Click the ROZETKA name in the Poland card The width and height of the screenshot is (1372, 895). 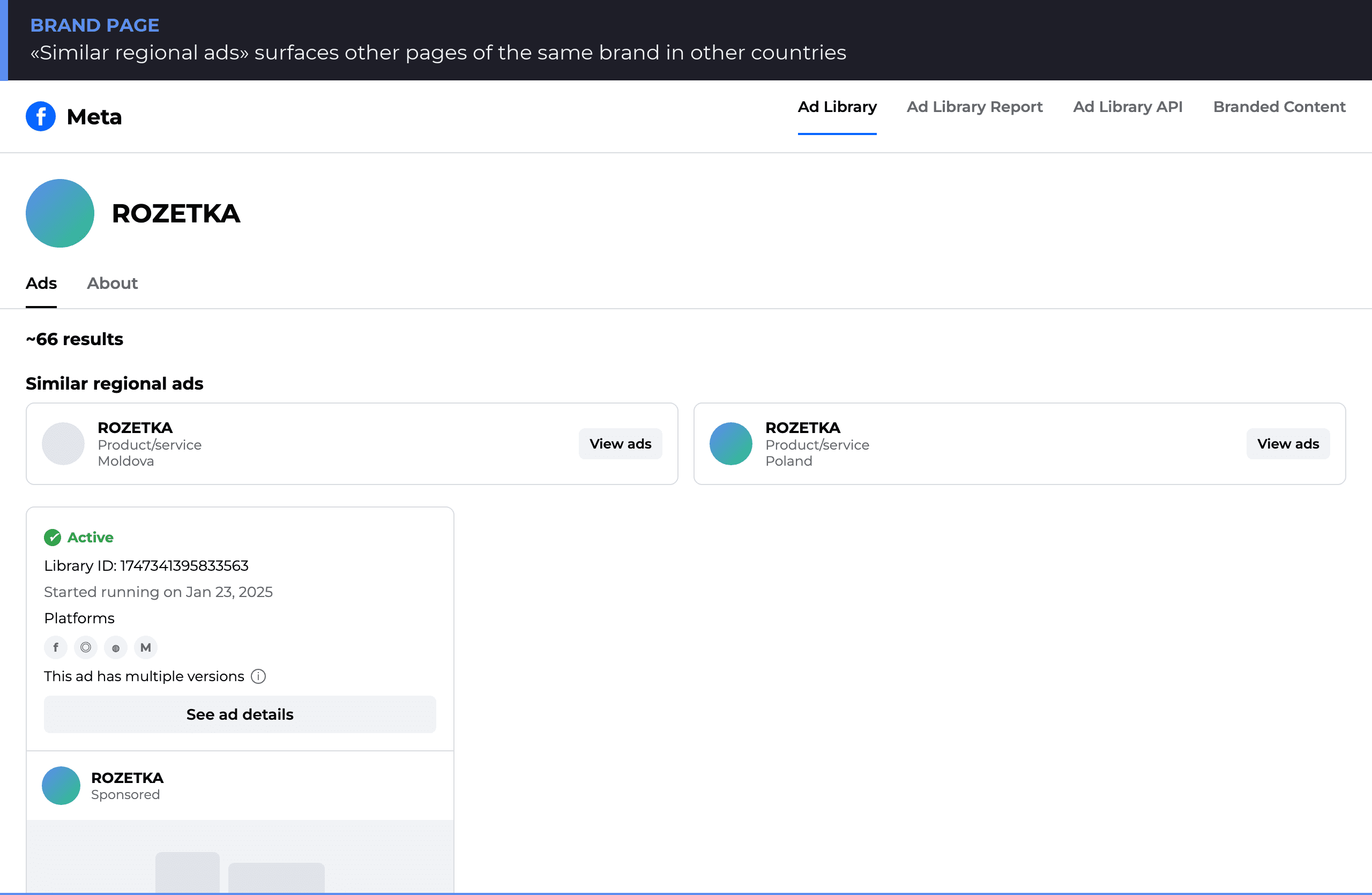802,428
